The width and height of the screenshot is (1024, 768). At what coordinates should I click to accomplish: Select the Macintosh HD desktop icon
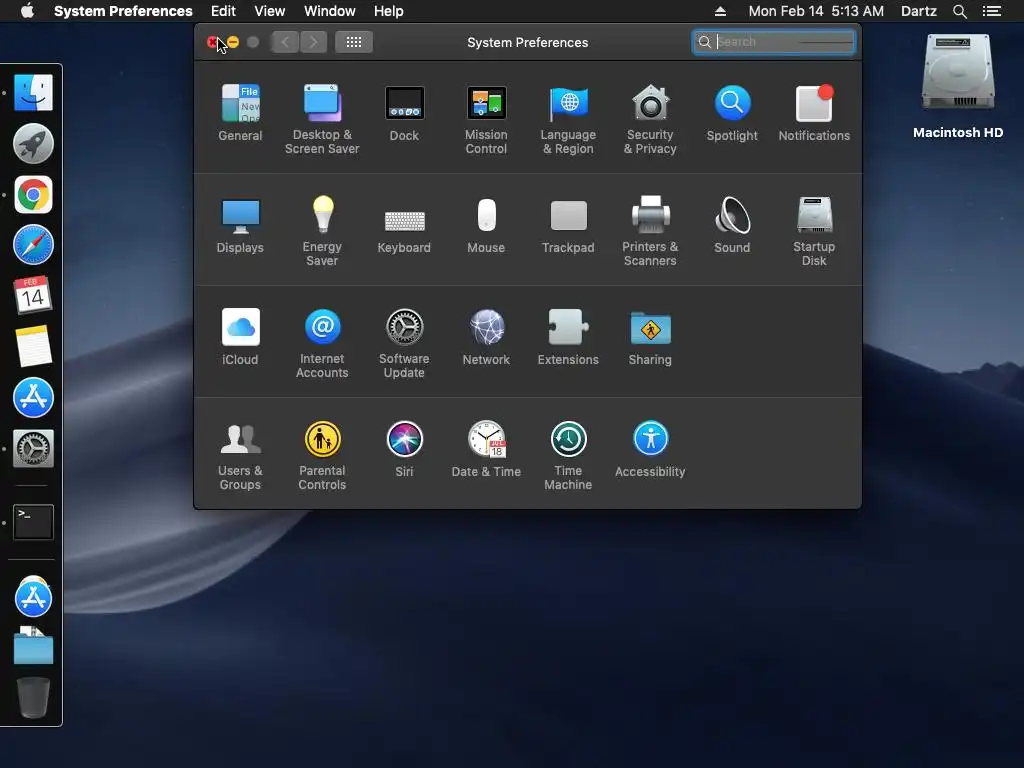(958, 85)
